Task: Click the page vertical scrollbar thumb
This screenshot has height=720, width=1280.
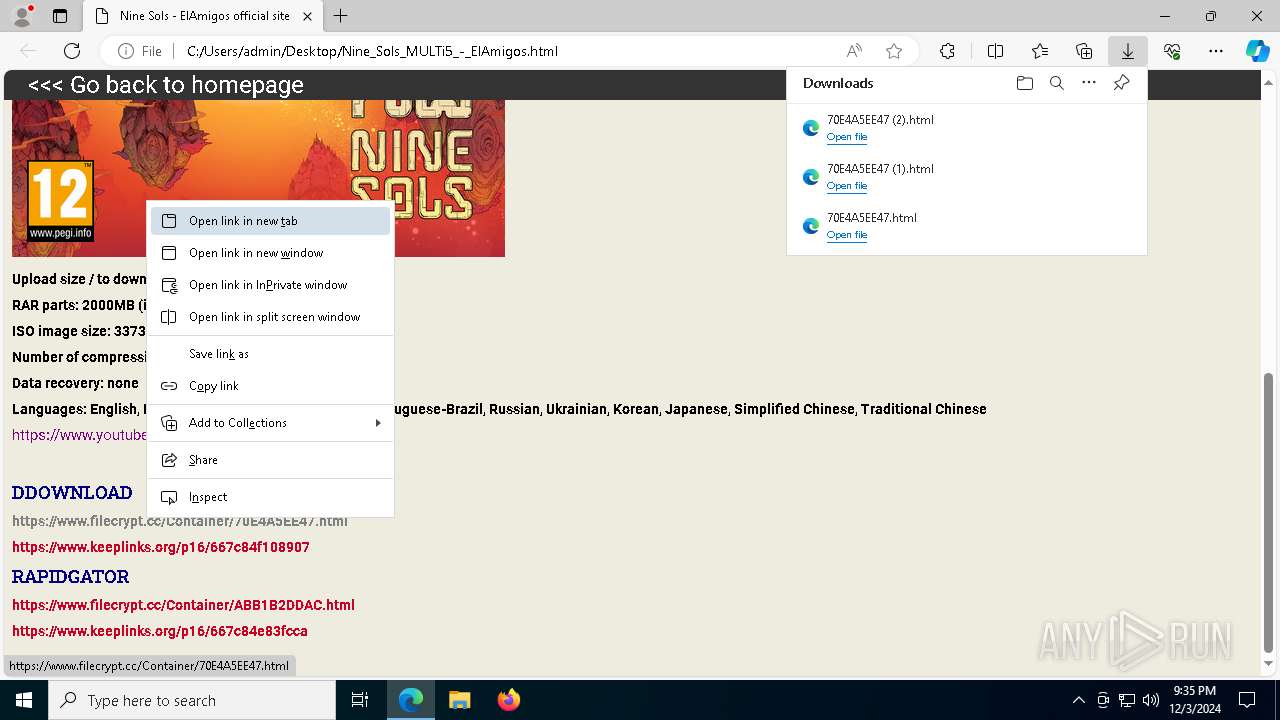Action: (x=1269, y=512)
